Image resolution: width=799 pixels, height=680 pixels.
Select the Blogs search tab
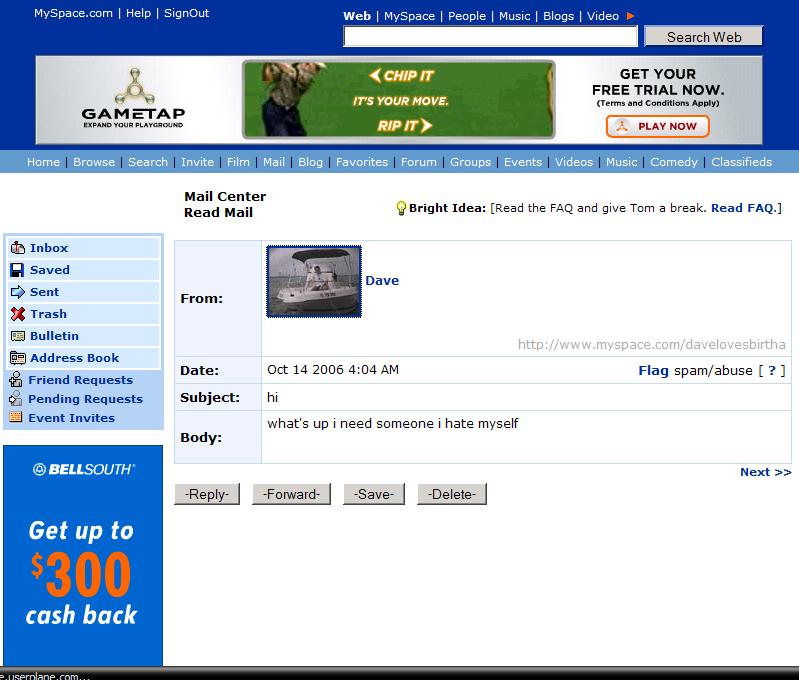pyautogui.click(x=558, y=16)
